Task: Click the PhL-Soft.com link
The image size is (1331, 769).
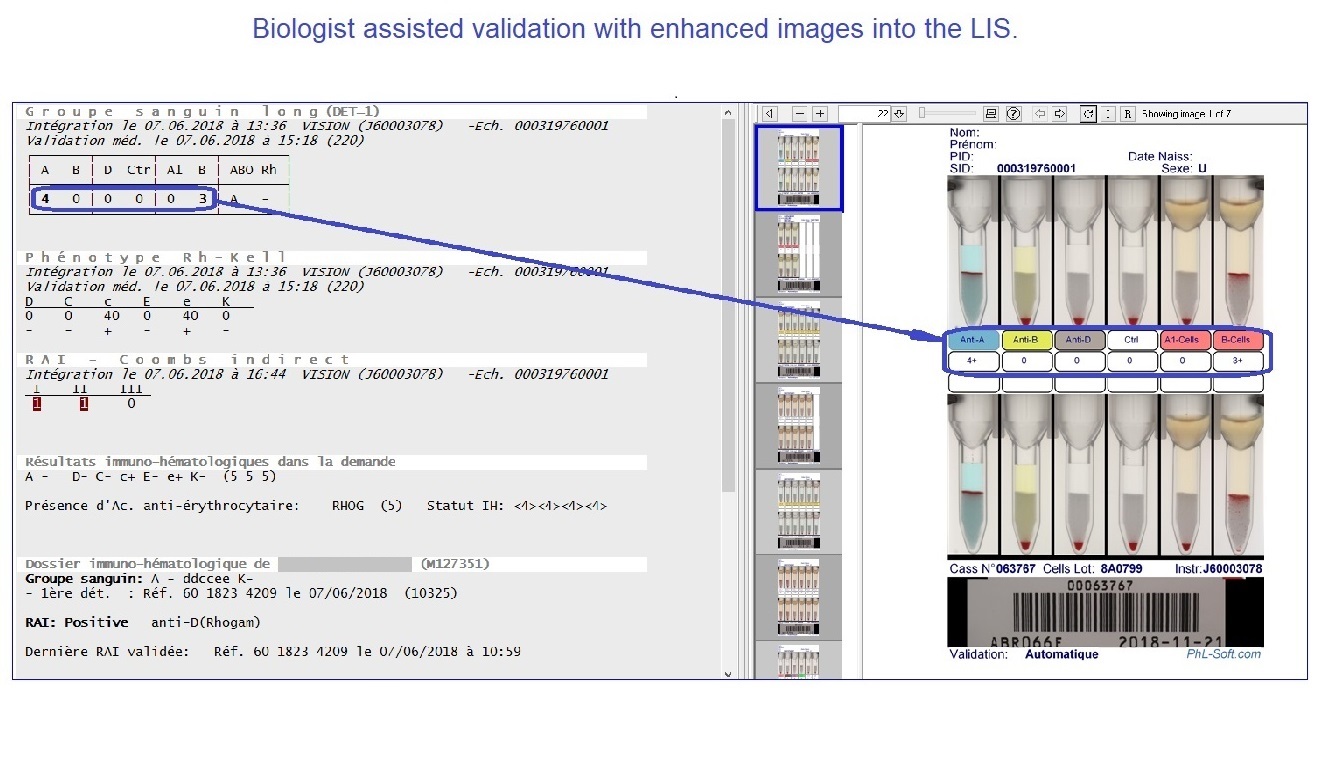Action: (1223, 654)
